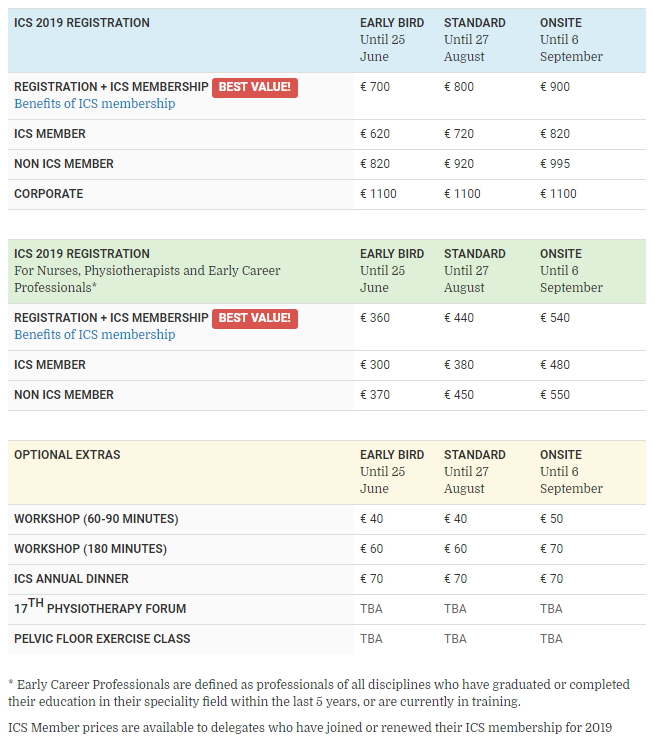Click NON ICS MEMBER label in the blue table
Viewport: 654px width, 738px height.
pyautogui.click(x=64, y=164)
